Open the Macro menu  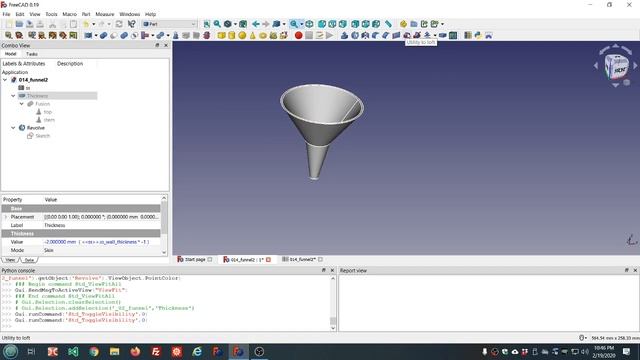[x=69, y=14]
